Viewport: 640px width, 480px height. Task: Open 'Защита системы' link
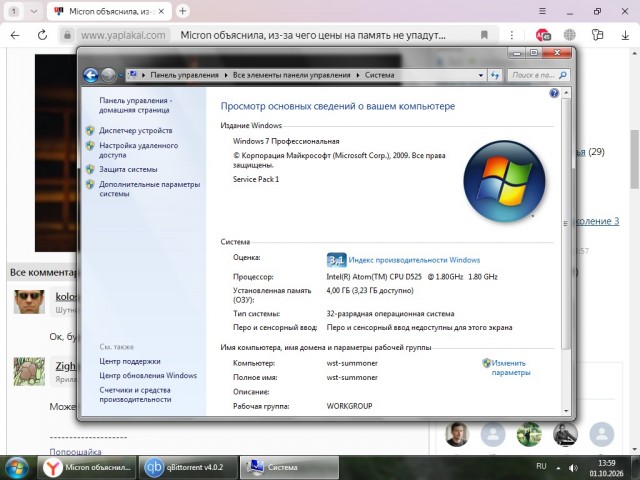point(128,169)
